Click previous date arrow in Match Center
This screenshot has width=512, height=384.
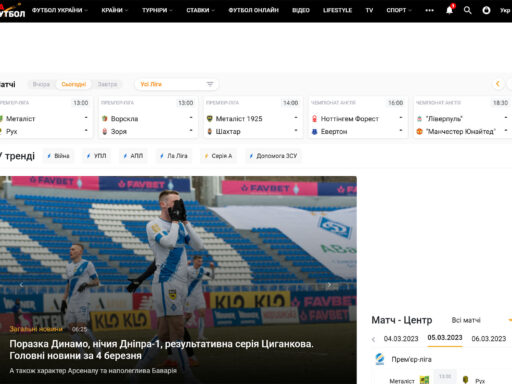(373, 339)
